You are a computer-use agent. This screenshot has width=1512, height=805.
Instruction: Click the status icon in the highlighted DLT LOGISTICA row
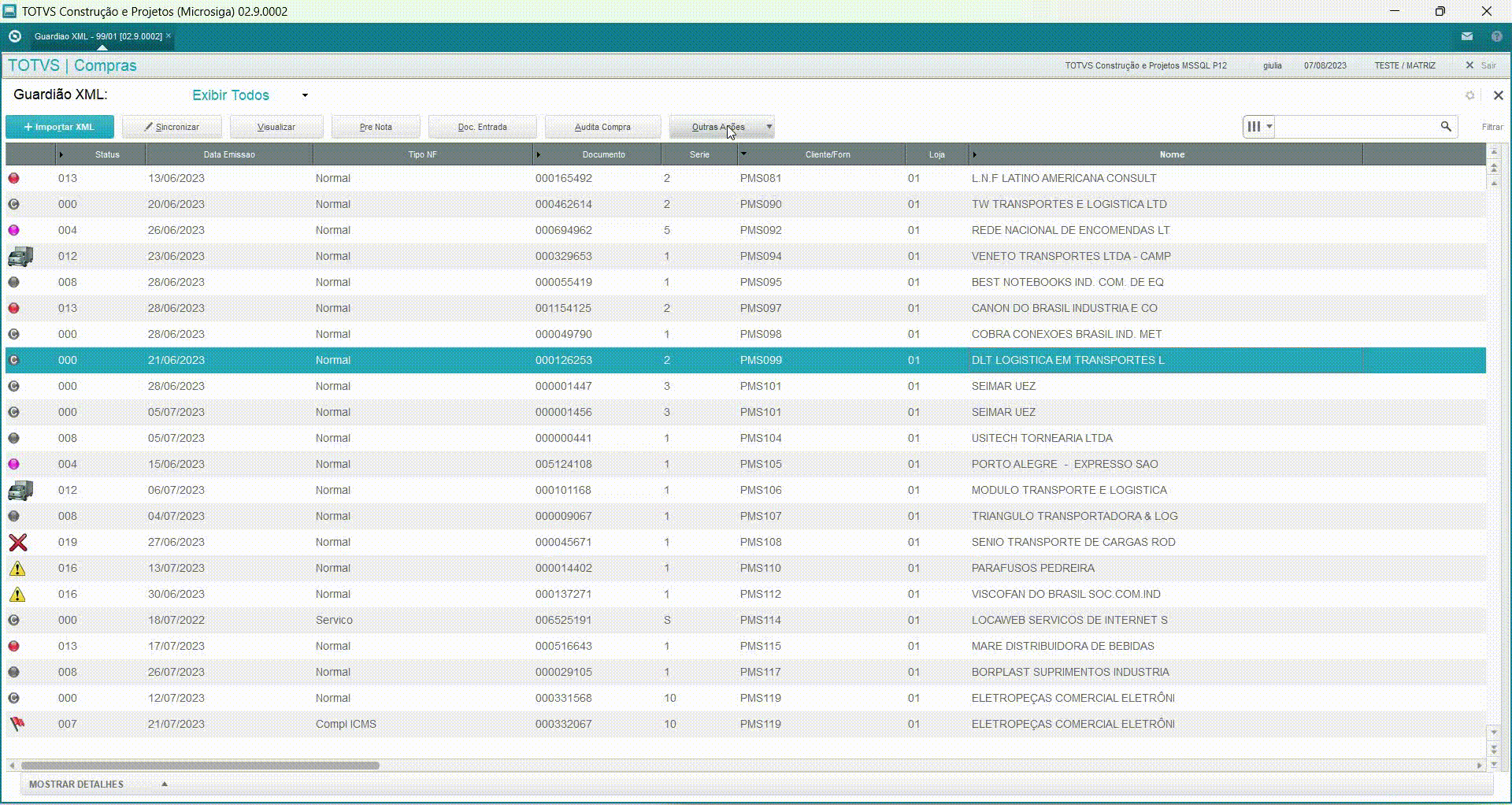13,360
